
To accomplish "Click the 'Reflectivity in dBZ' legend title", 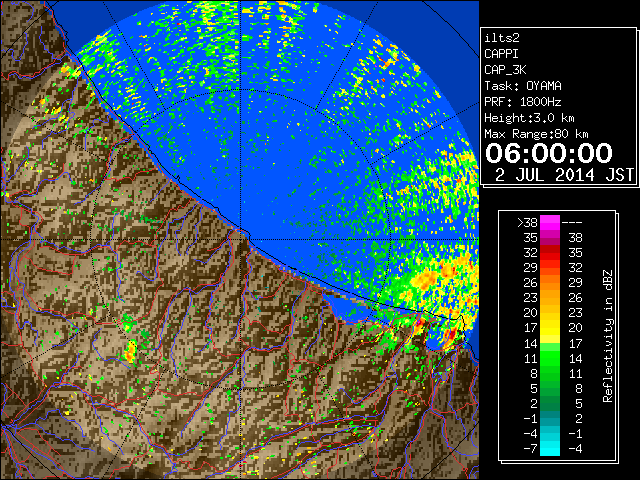I will [x=608, y=336].
